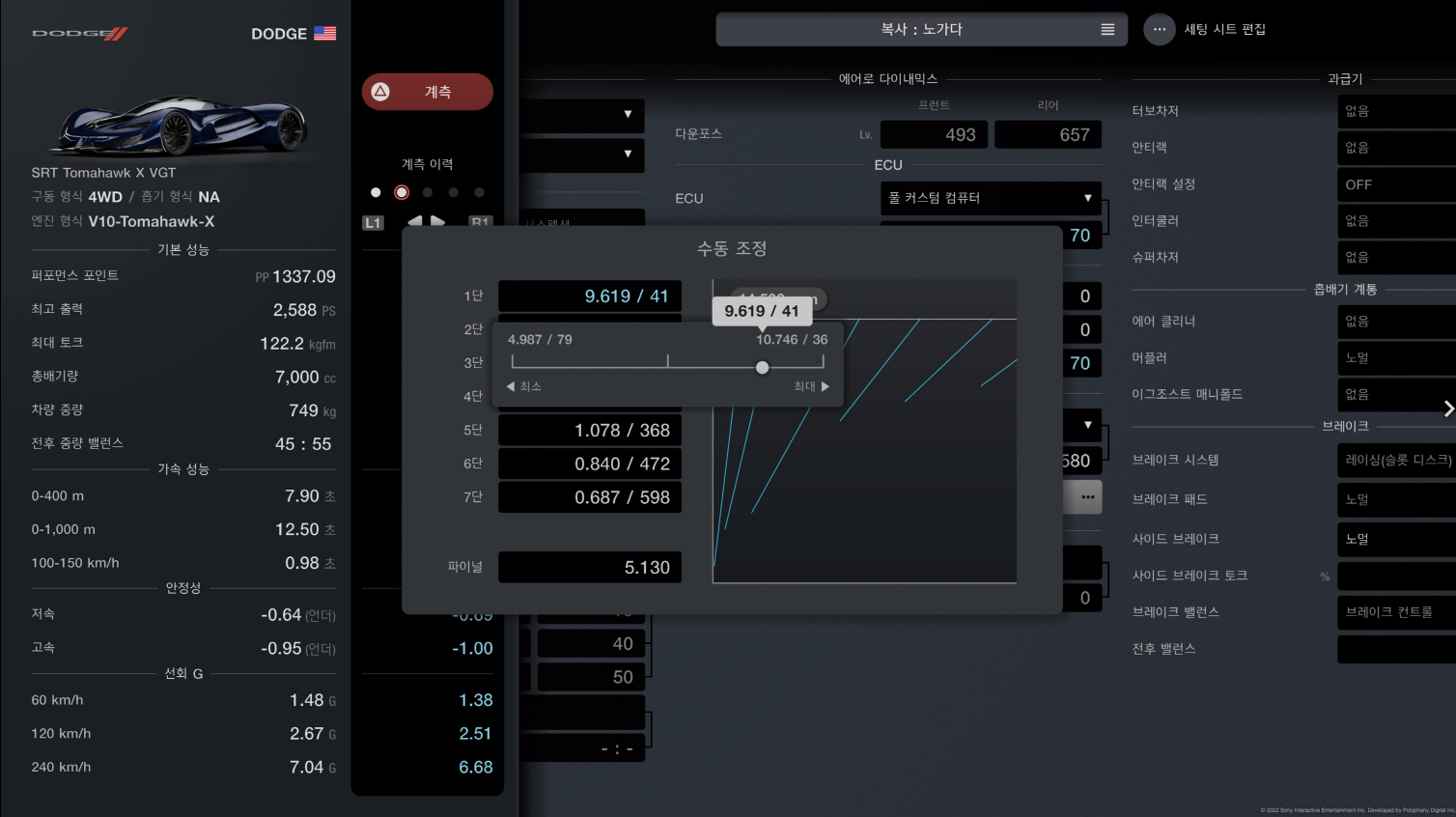
Task: Click the right chevron at the screen edge
Action: pos(1448,408)
